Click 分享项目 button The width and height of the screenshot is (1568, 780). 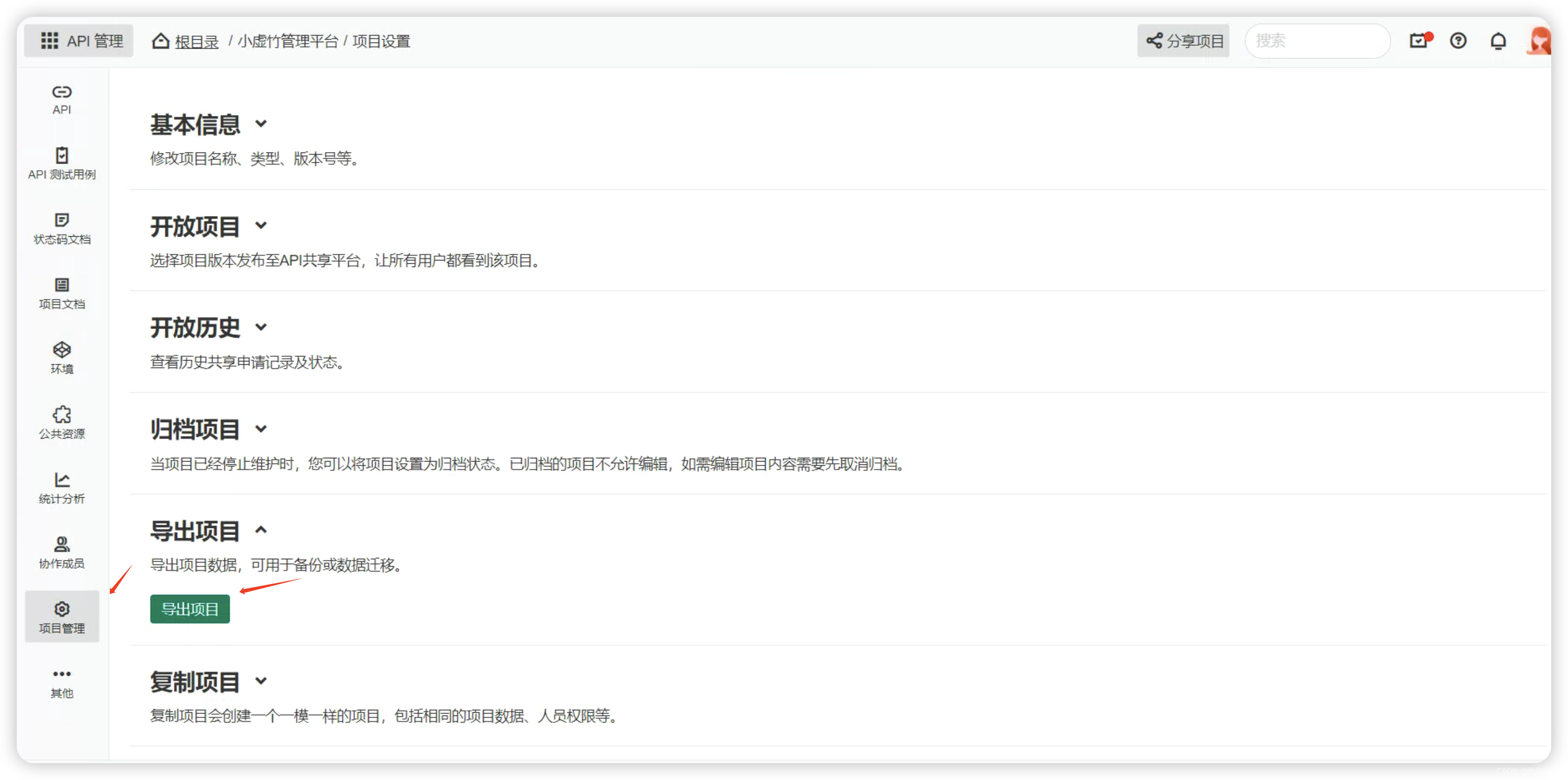click(1183, 41)
